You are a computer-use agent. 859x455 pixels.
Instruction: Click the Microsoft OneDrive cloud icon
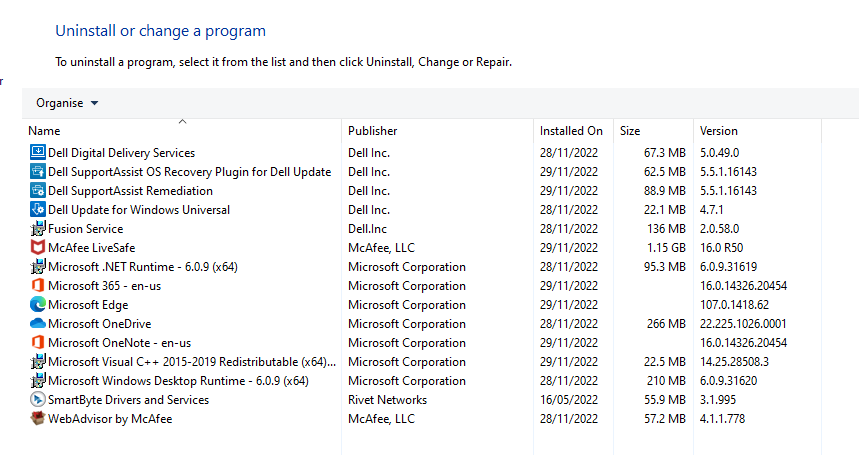coord(38,324)
